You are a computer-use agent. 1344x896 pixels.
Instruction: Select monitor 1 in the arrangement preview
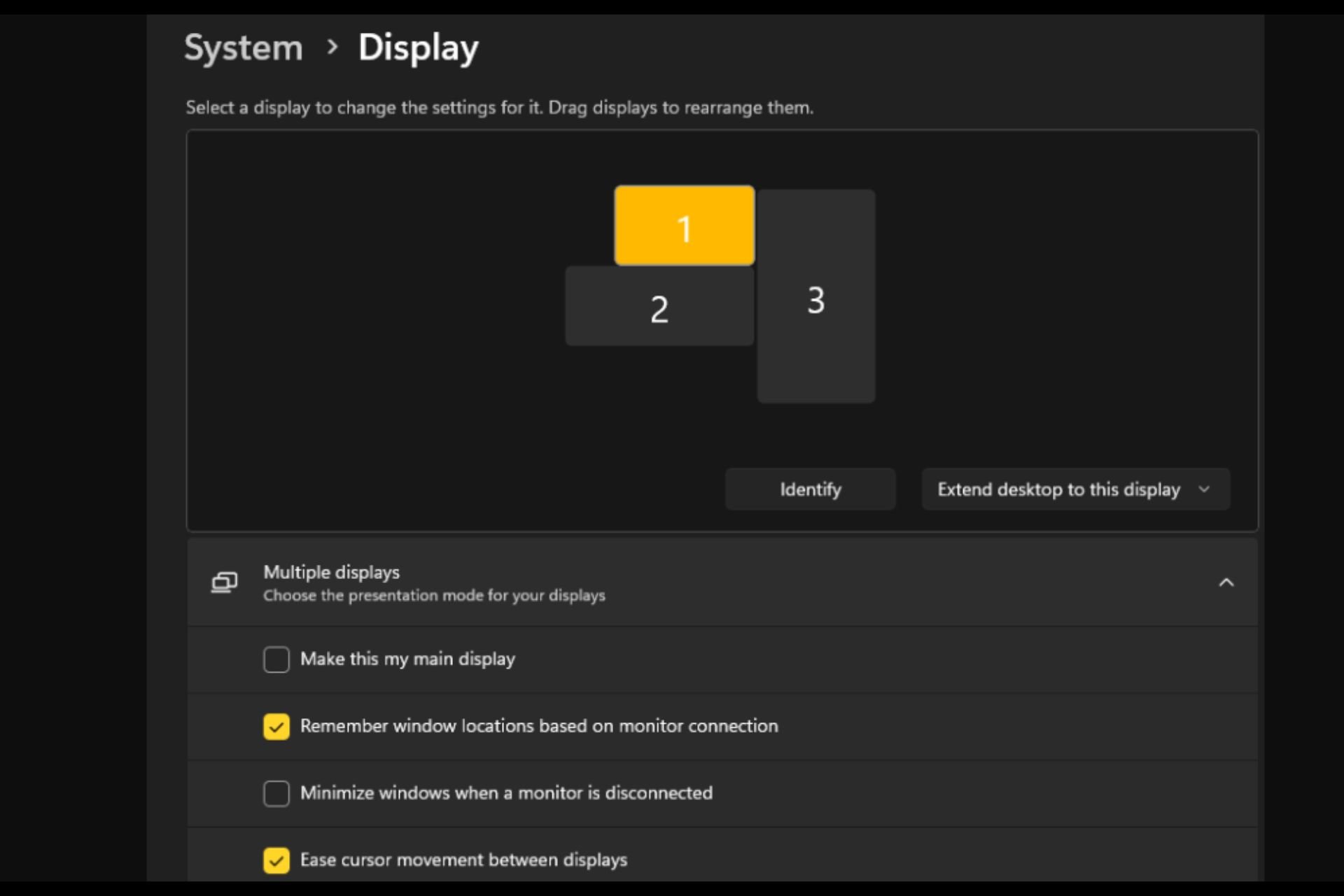684,225
